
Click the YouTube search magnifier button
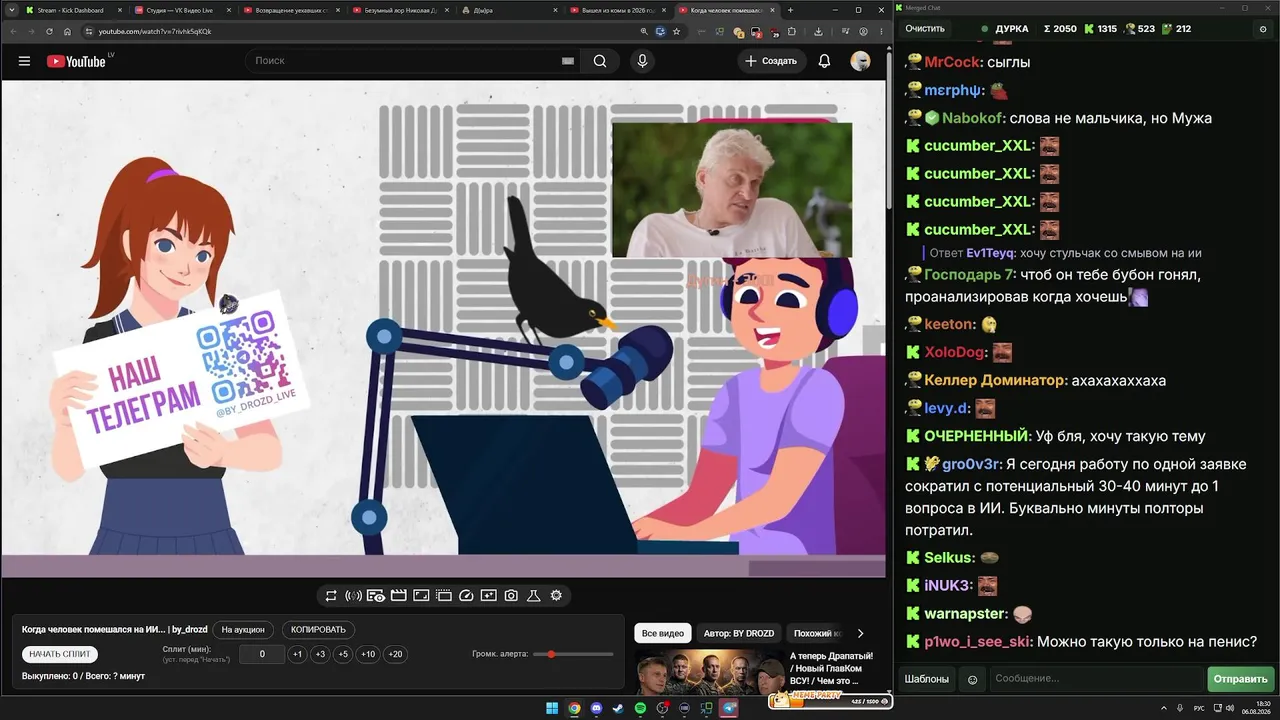600,61
